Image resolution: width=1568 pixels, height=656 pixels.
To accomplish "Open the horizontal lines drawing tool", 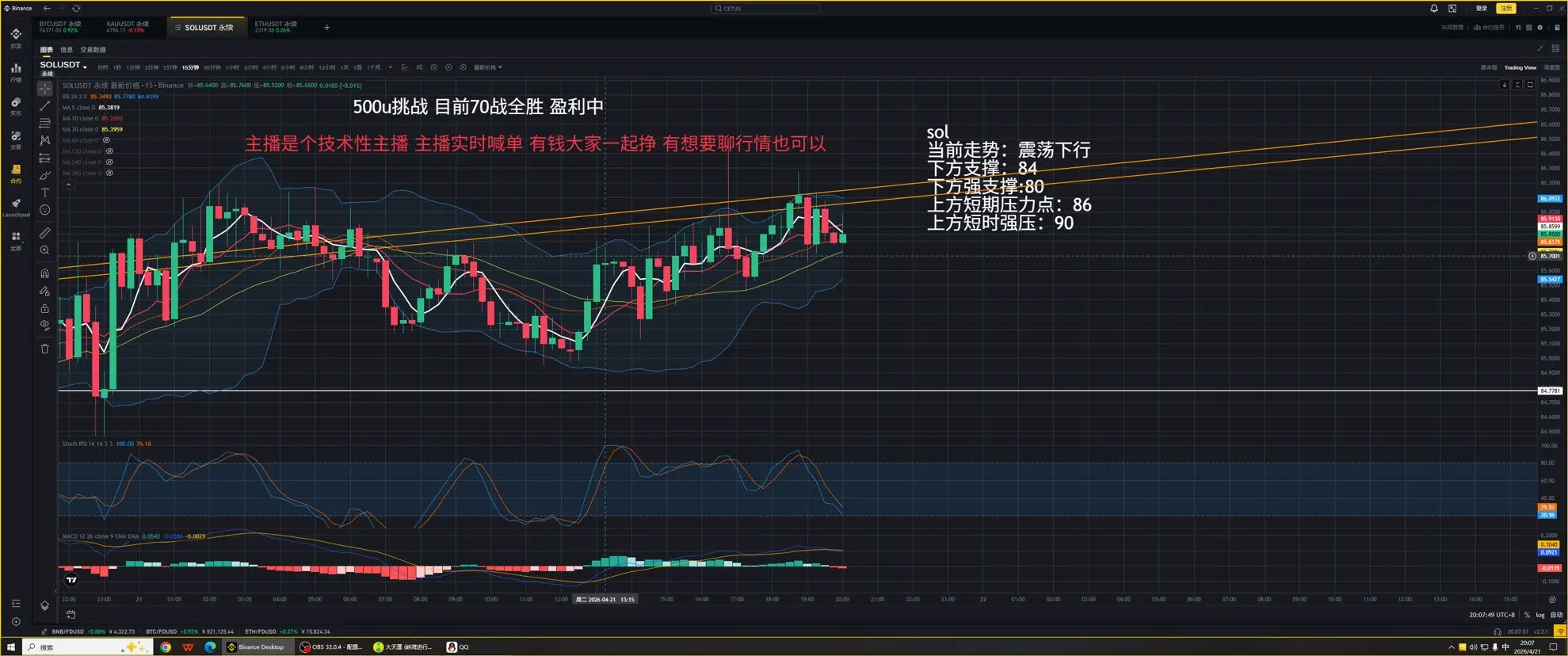I will point(44,123).
